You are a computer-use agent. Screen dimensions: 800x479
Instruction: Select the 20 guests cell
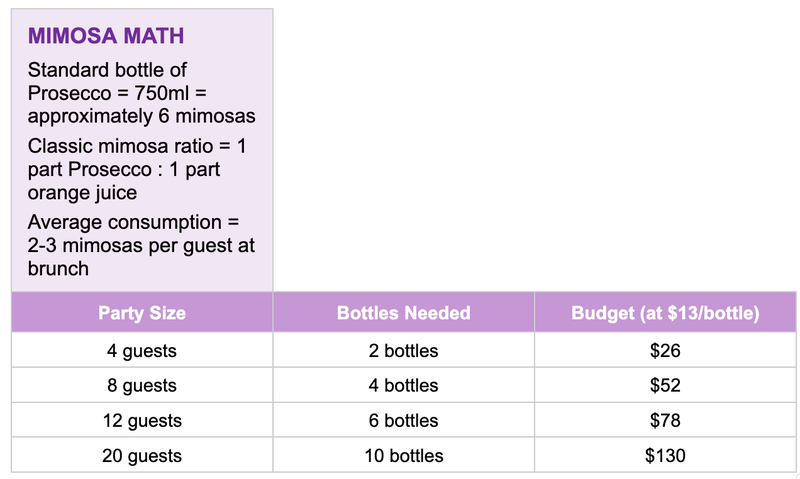[142, 456]
